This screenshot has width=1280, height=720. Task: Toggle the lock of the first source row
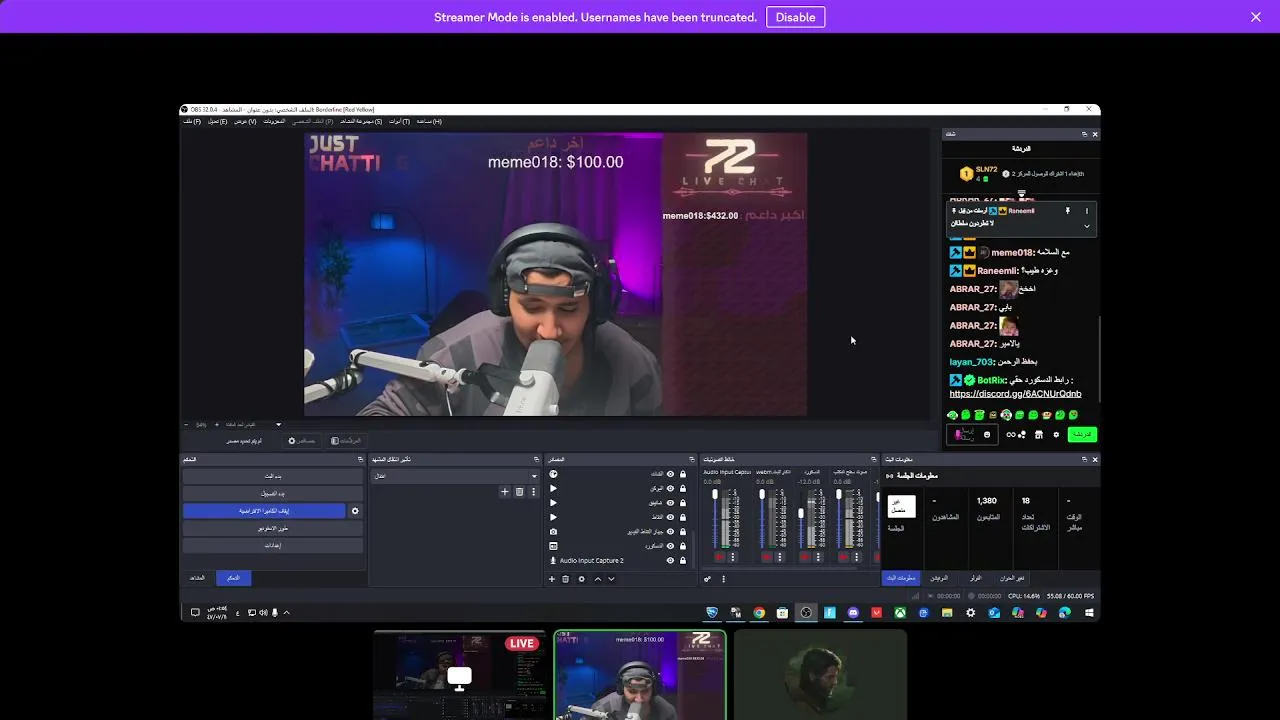[683, 474]
